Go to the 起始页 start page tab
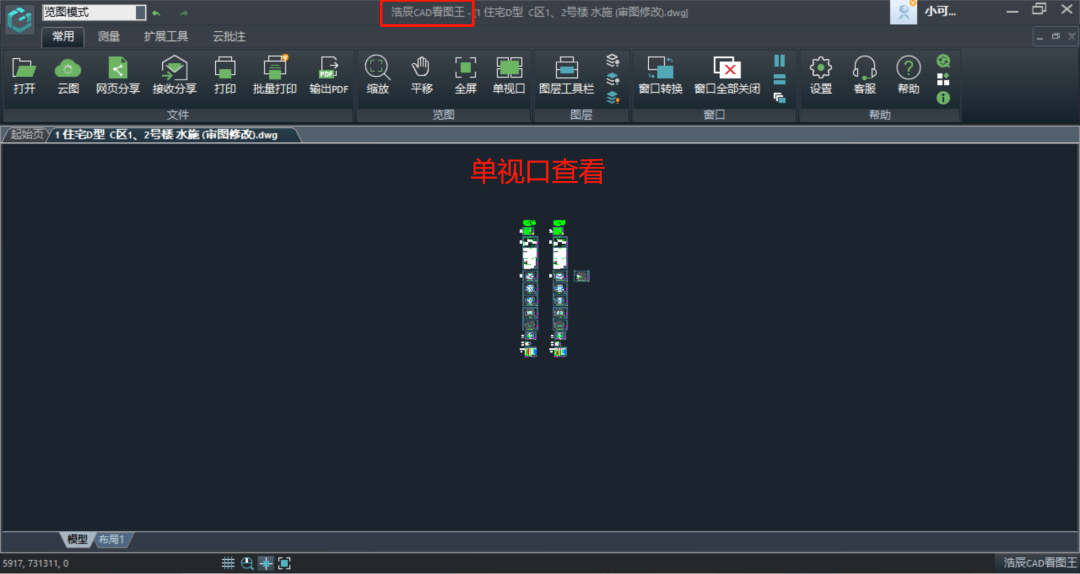The height and width of the screenshot is (574, 1080). click(27, 134)
